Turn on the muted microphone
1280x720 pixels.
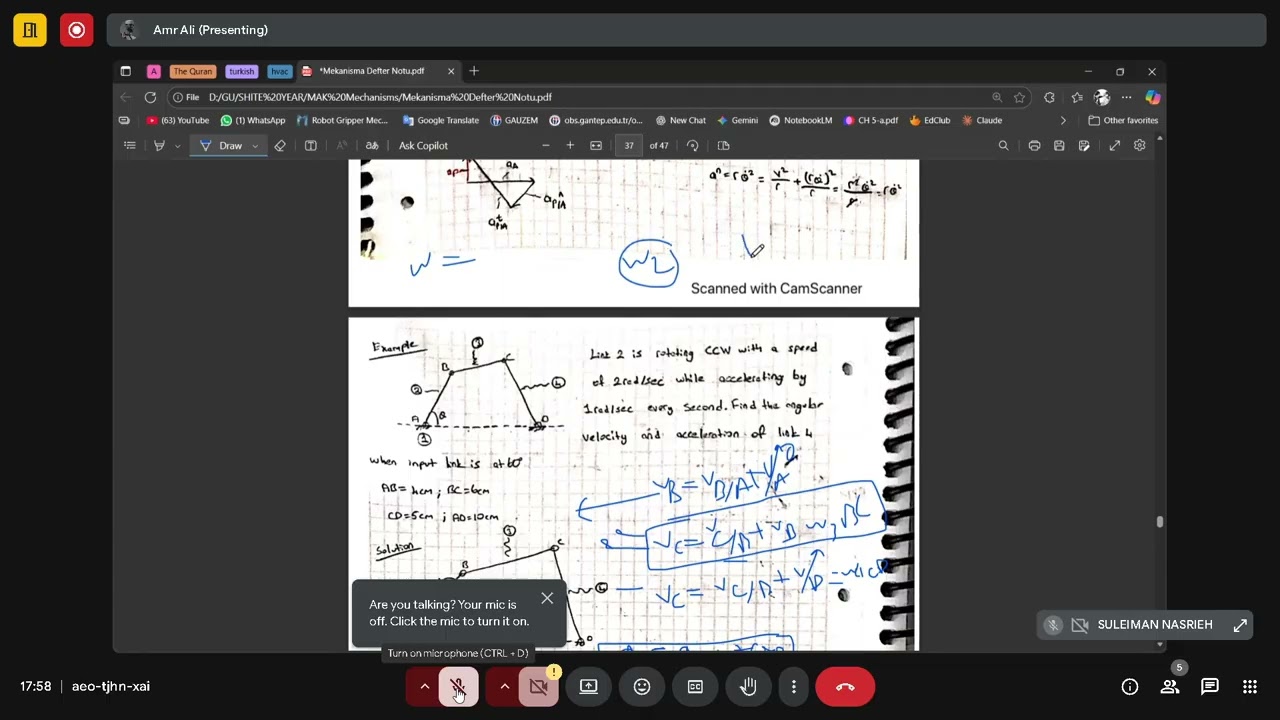coord(458,687)
